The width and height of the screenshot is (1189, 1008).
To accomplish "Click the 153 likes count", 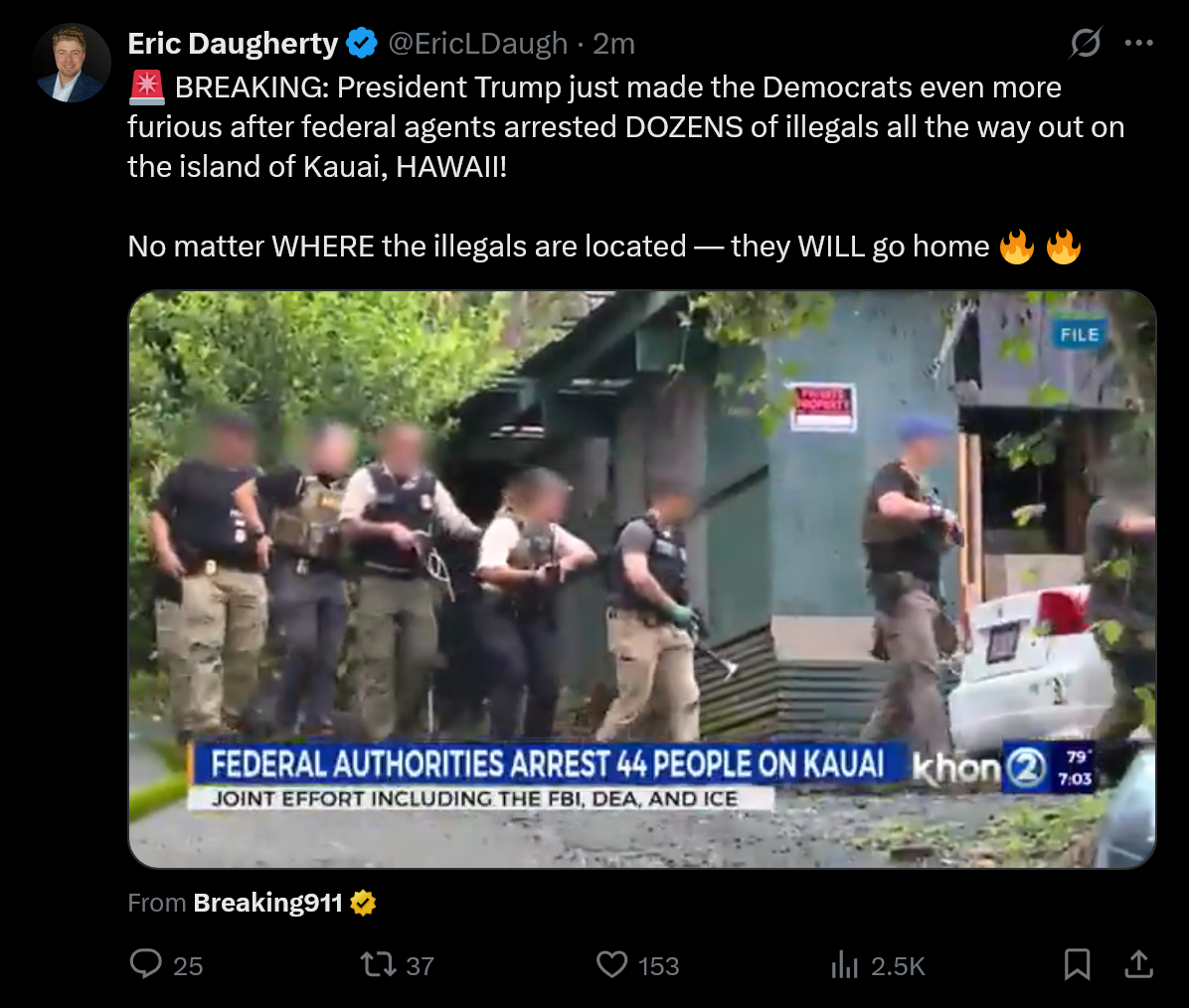I will coord(658,965).
